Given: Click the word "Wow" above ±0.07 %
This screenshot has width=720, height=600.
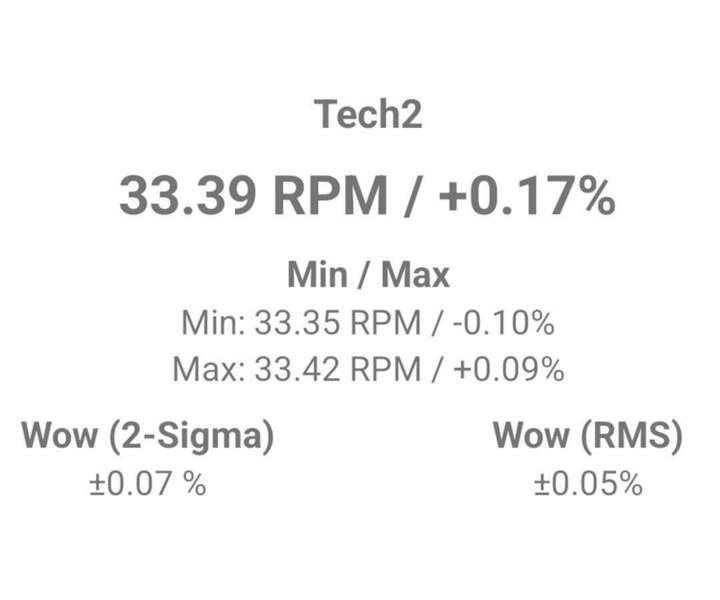Looking at the screenshot, I should click(x=59, y=437).
